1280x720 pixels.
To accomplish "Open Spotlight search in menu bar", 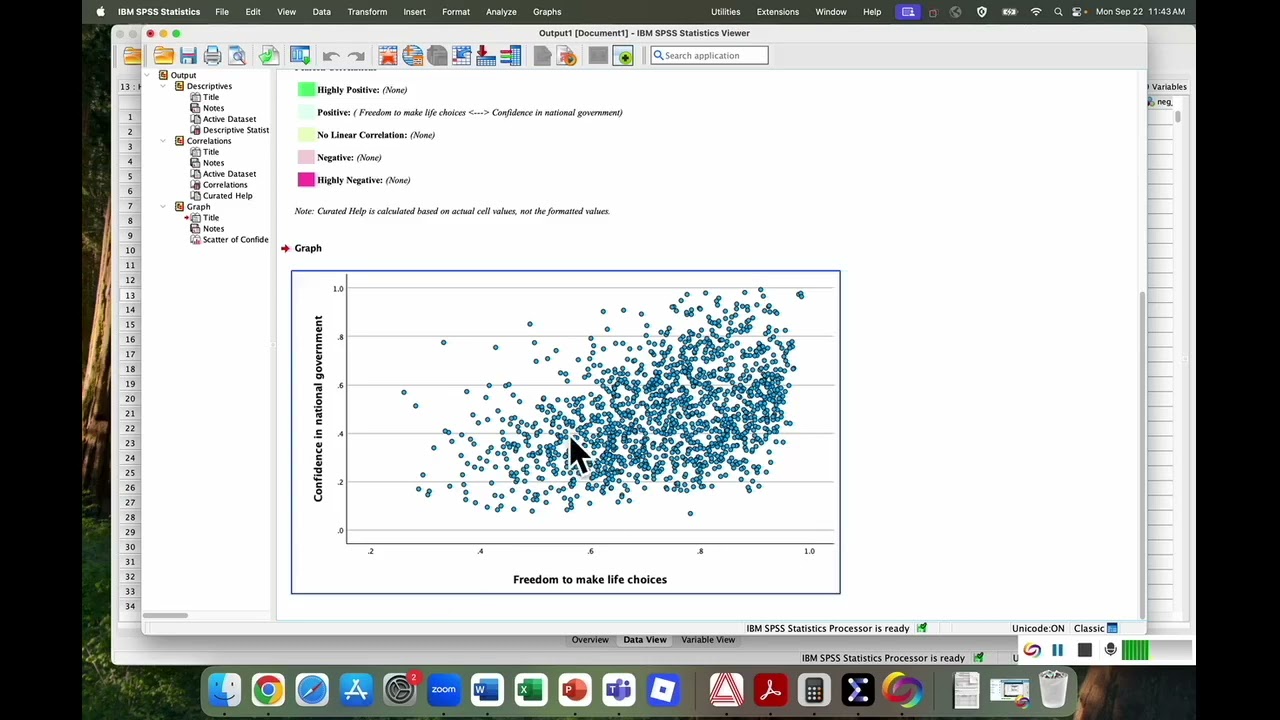I will click(x=1058, y=11).
